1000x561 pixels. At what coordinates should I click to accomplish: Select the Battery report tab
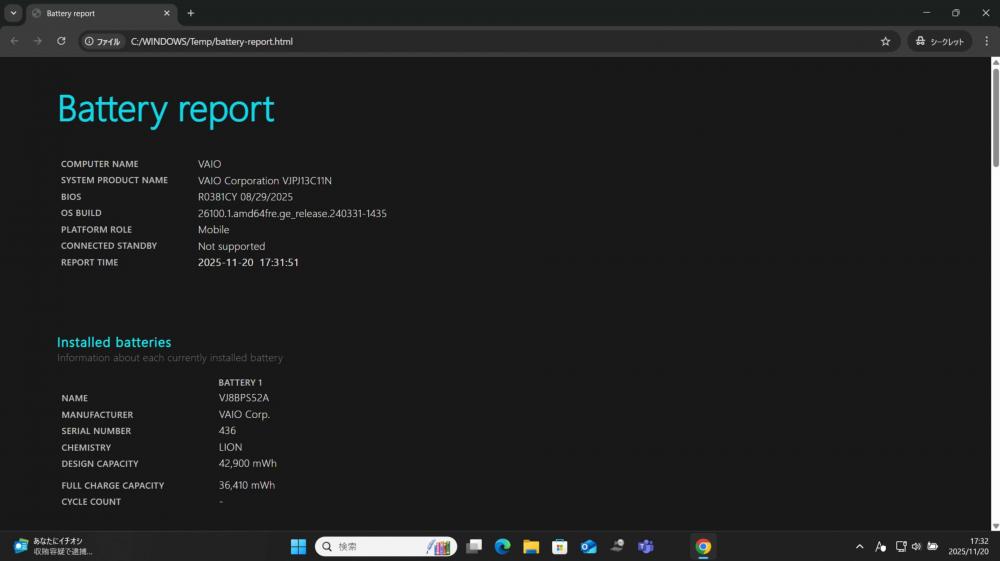click(x=102, y=13)
